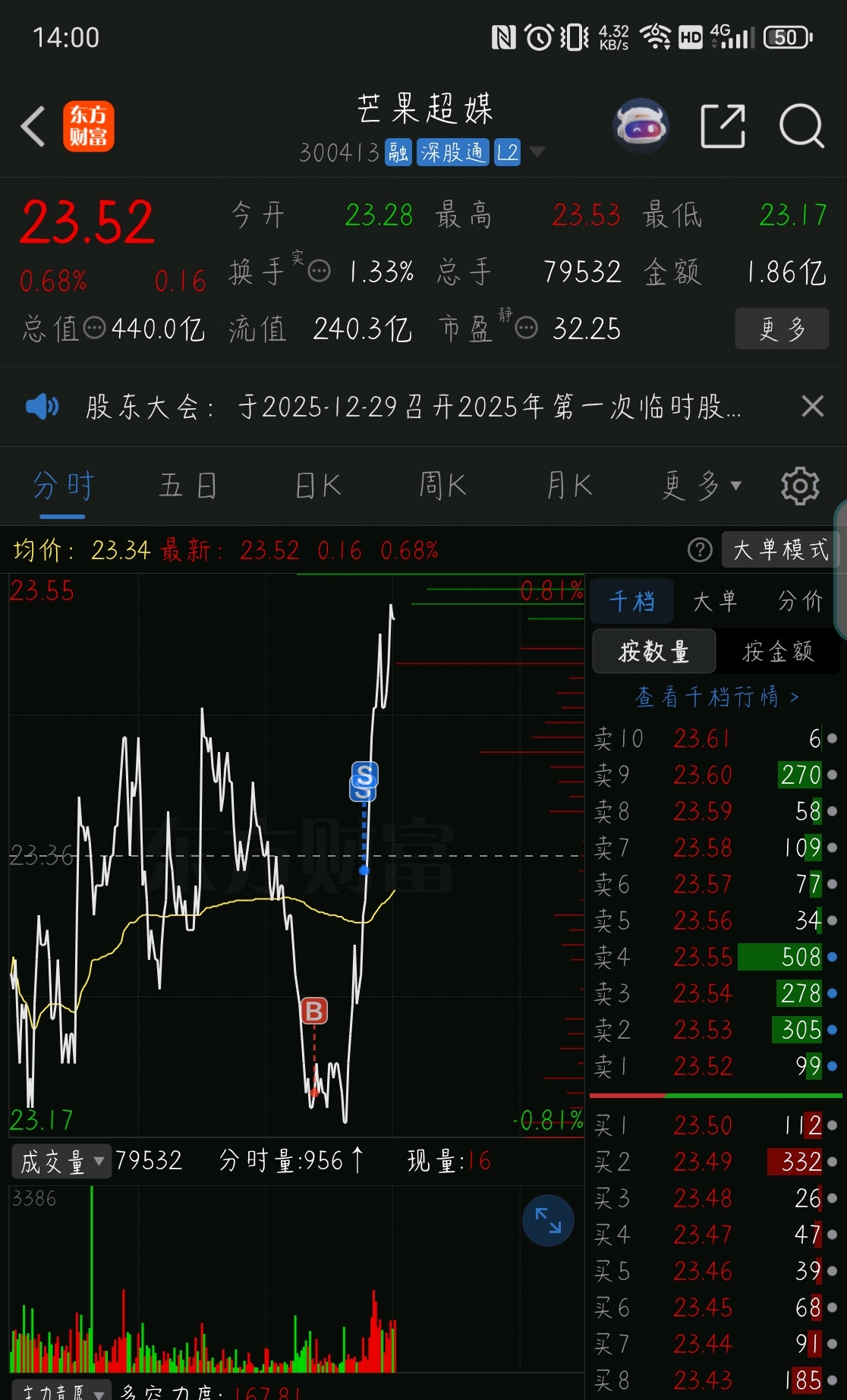Tap the back arrow icon
Image resolution: width=847 pixels, height=1400 pixels.
(x=33, y=126)
